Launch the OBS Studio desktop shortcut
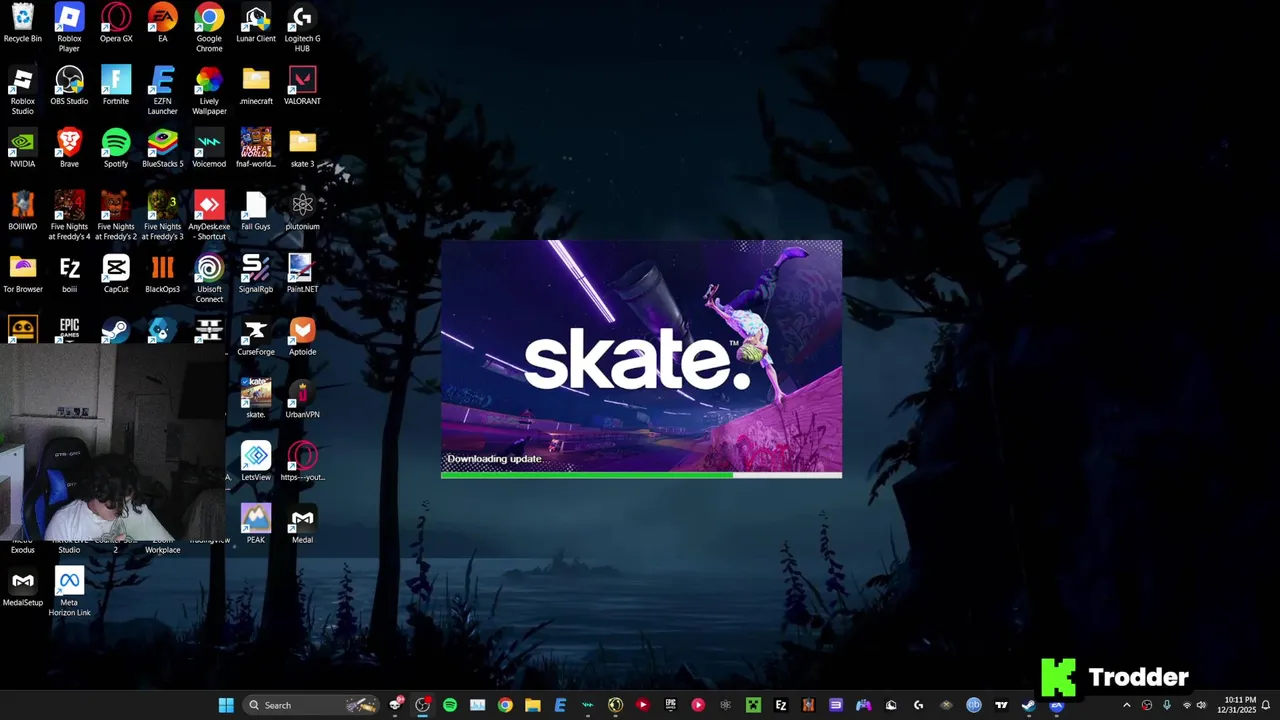The image size is (1280, 720). 69,86
